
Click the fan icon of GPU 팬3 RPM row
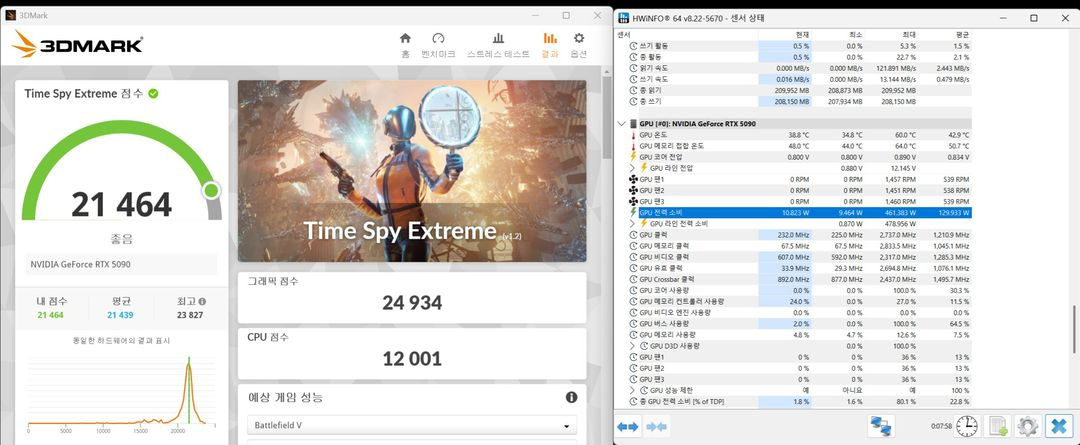click(634, 201)
